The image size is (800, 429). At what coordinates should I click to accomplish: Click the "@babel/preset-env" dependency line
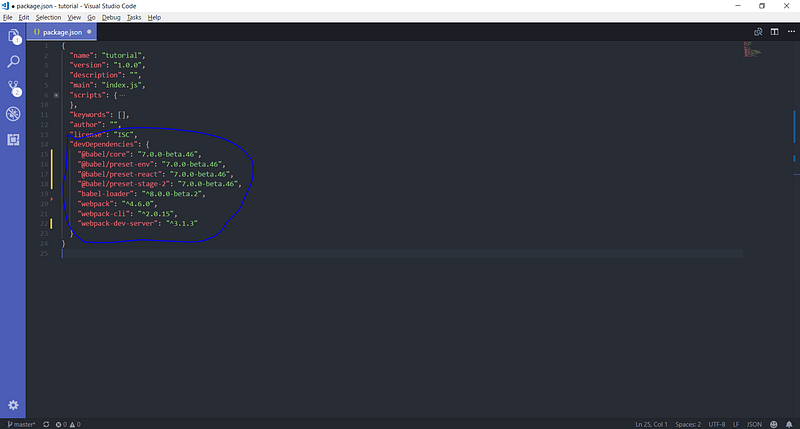152,164
